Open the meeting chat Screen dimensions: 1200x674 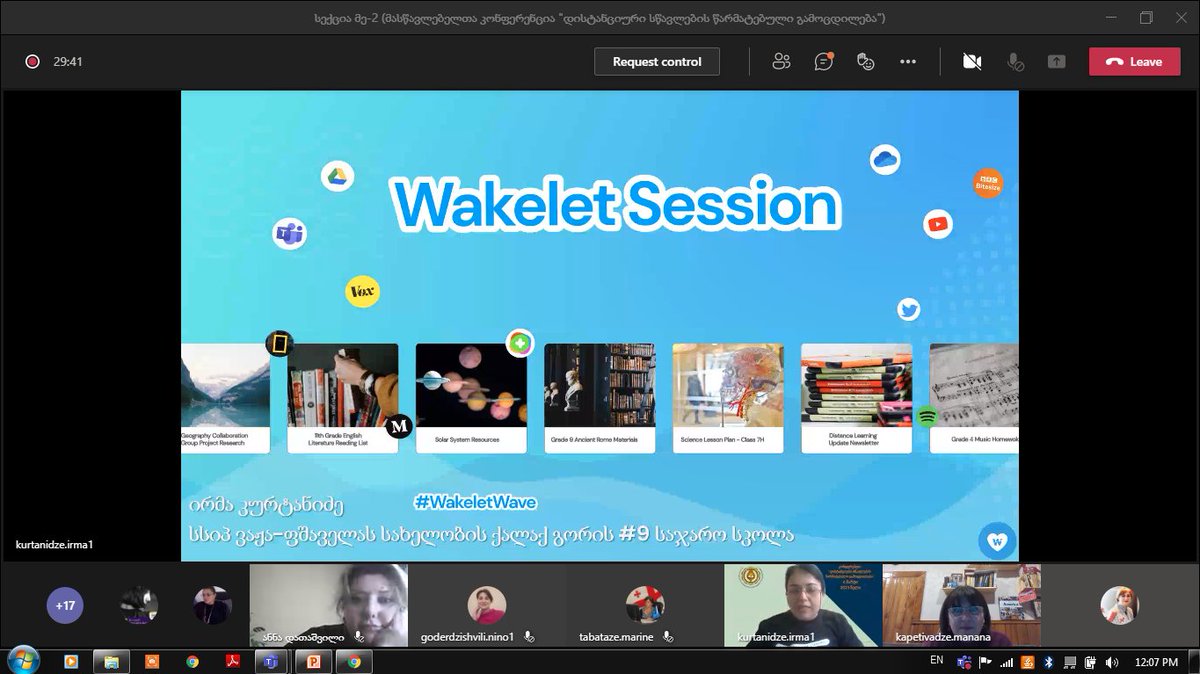point(823,61)
